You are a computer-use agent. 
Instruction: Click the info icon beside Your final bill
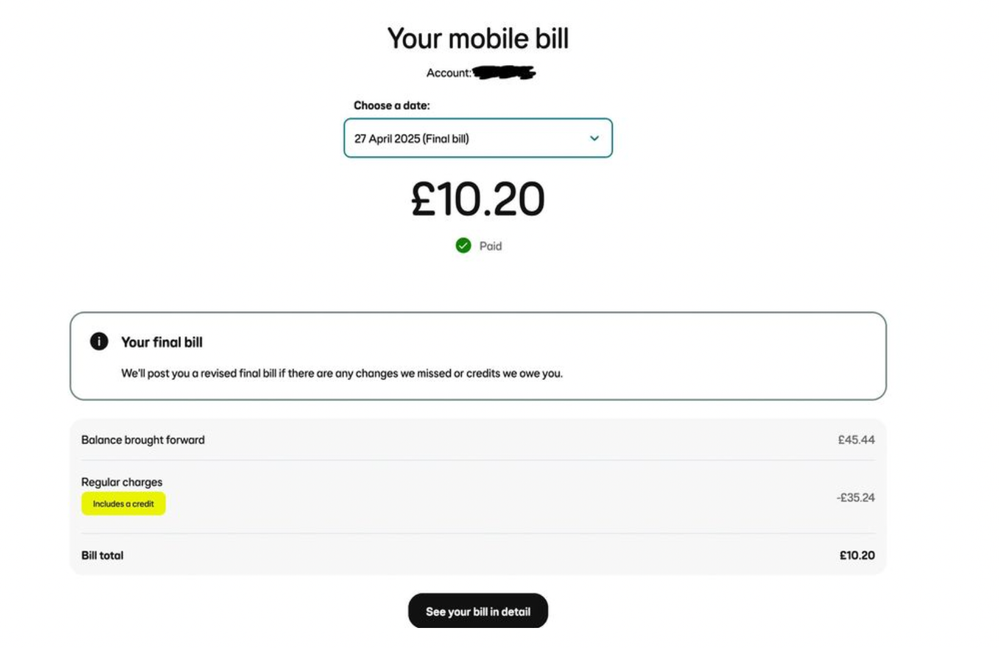99,341
